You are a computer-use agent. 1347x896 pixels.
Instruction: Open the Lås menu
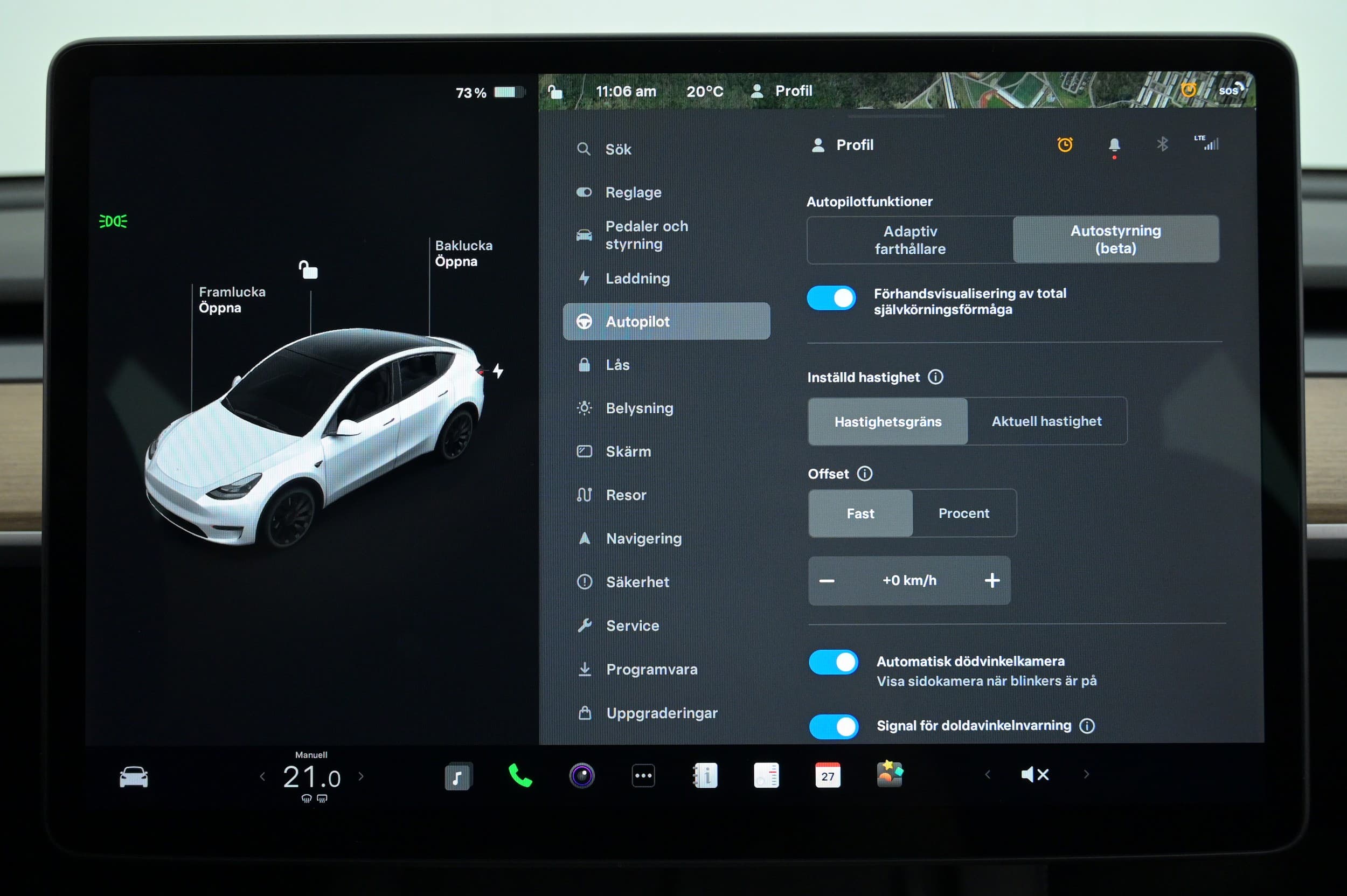pyautogui.click(x=666, y=365)
